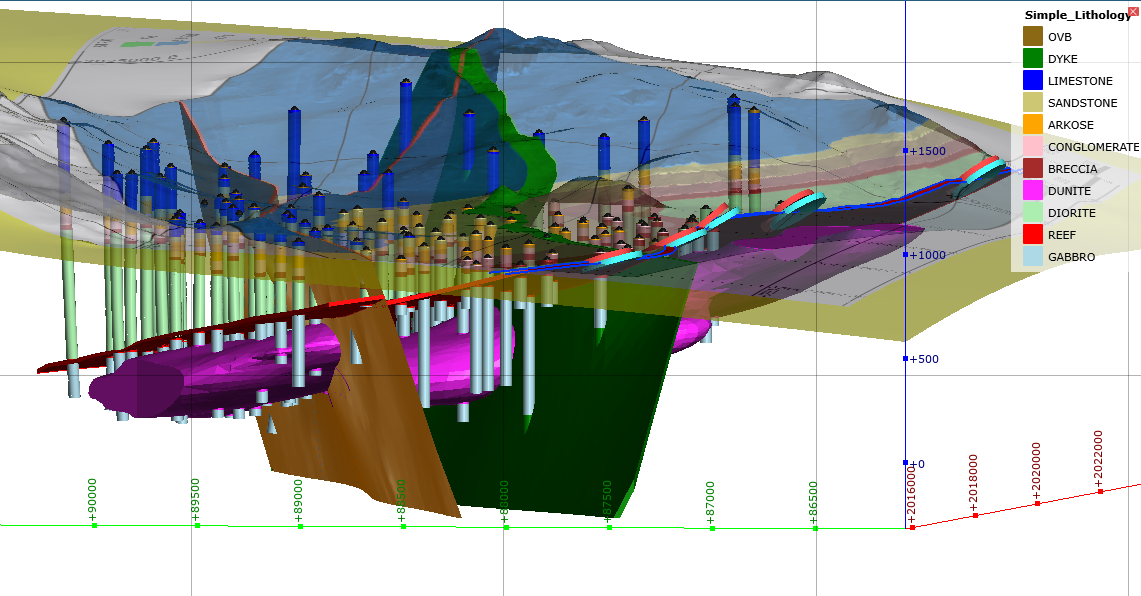Screen dimensions: 1141x596
Task: Click the SANDSTONE khaki color swatch
Action: pyautogui.click(x=1033, y=103)
